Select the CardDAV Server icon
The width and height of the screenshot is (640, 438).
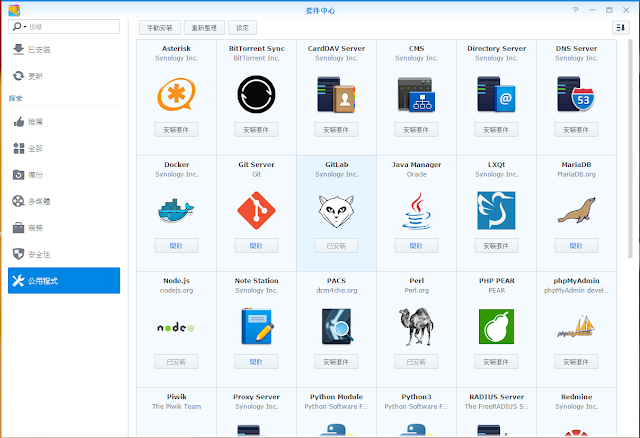(x=336, y=94)
